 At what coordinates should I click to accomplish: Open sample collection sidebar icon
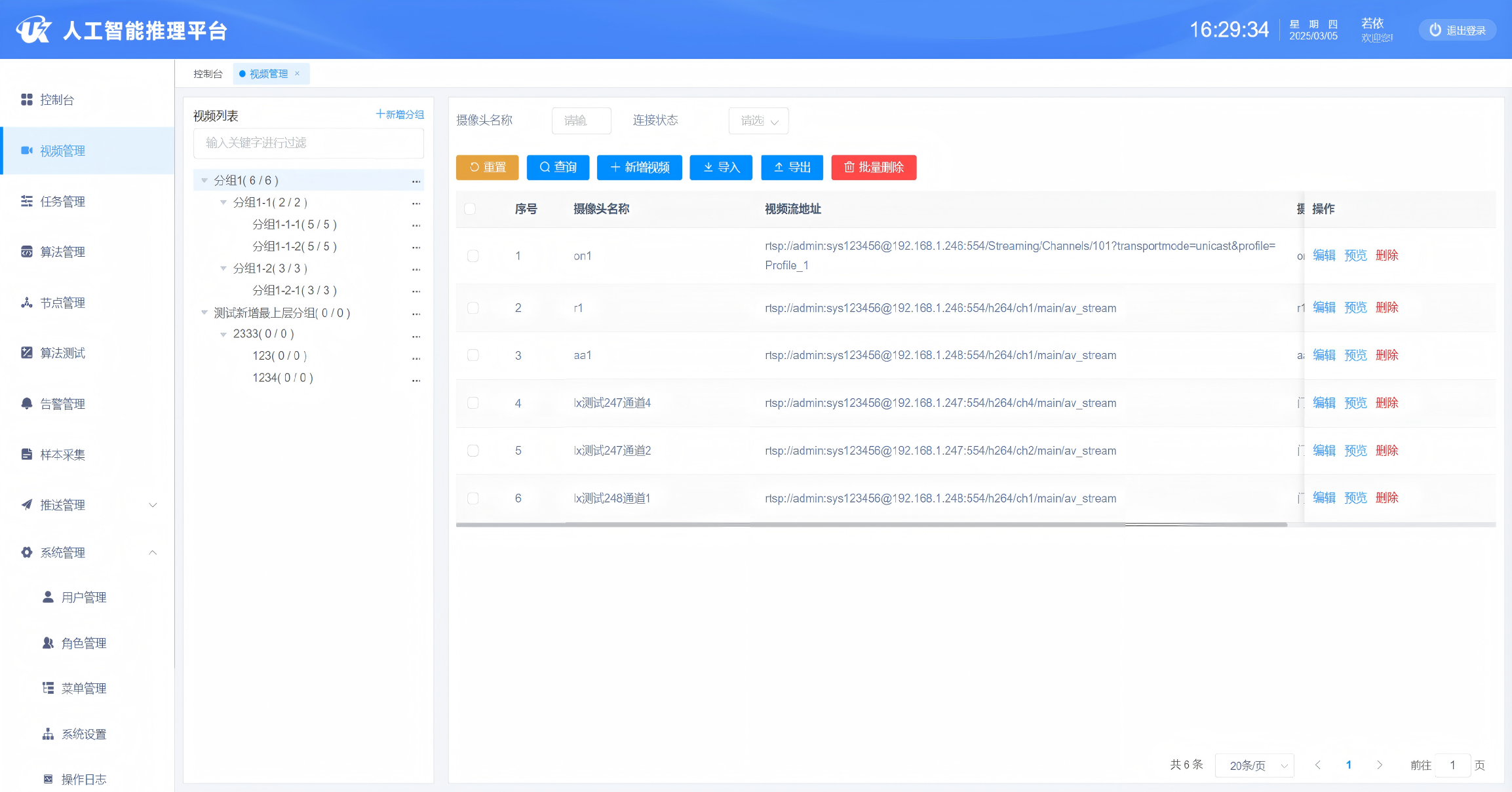27,454
